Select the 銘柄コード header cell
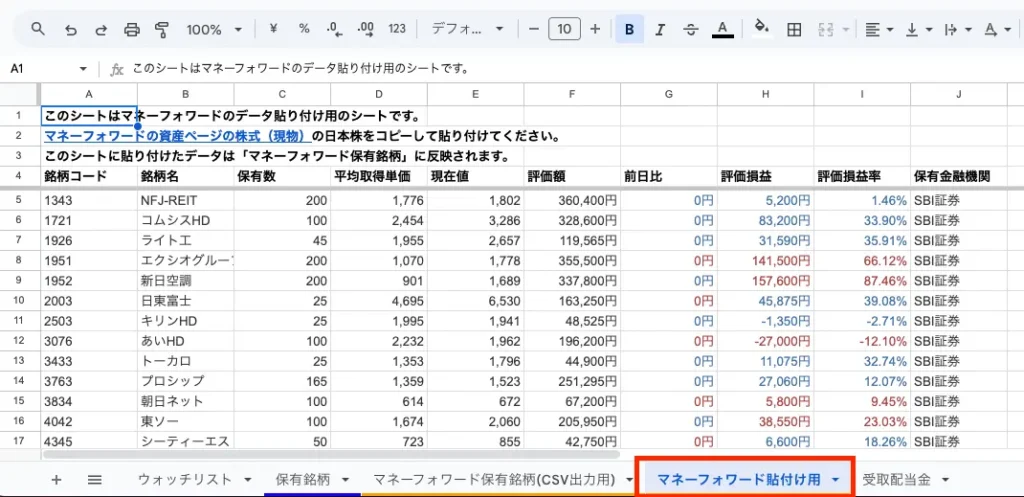This screenshot has height=497, width=1024. [x=89, y=176]
